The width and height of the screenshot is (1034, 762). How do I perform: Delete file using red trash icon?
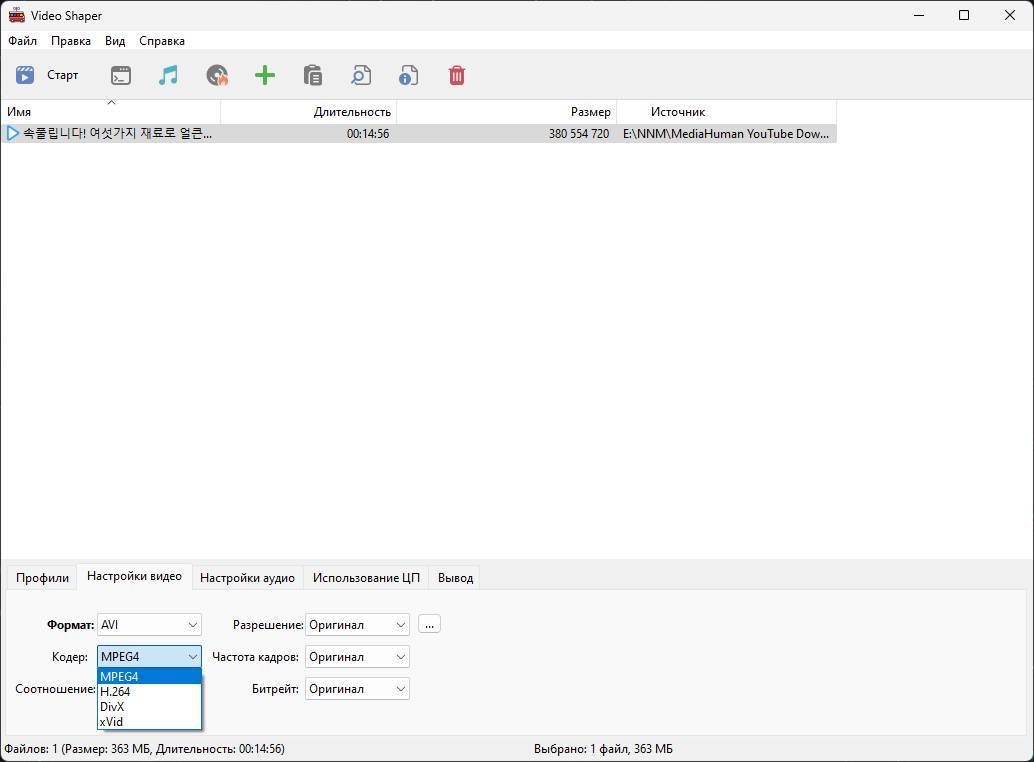pyautogui.click(x=456, y=75)
